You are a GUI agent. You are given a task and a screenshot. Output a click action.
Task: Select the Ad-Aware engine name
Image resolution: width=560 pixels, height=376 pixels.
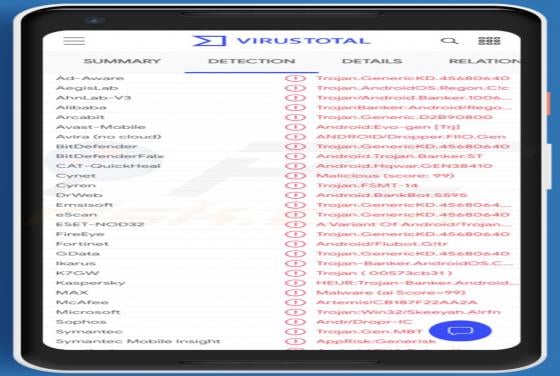pos(90,78)
